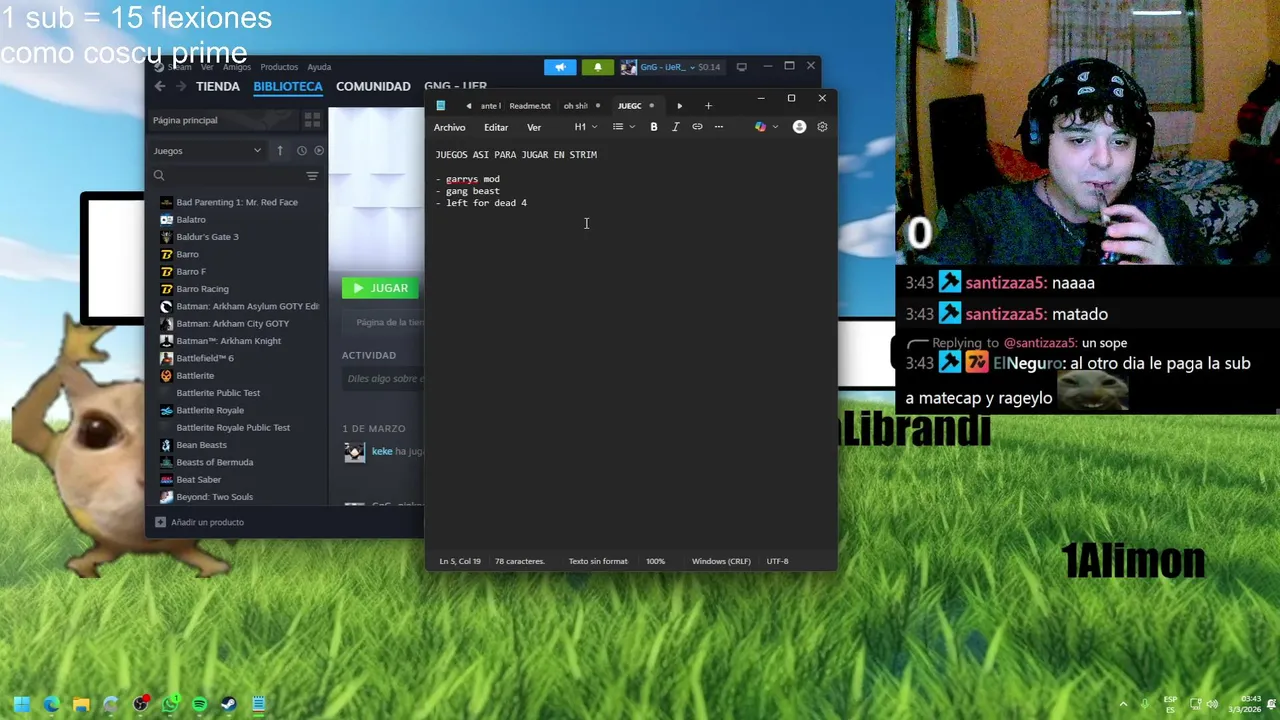Open advanced library filter options

312,176
